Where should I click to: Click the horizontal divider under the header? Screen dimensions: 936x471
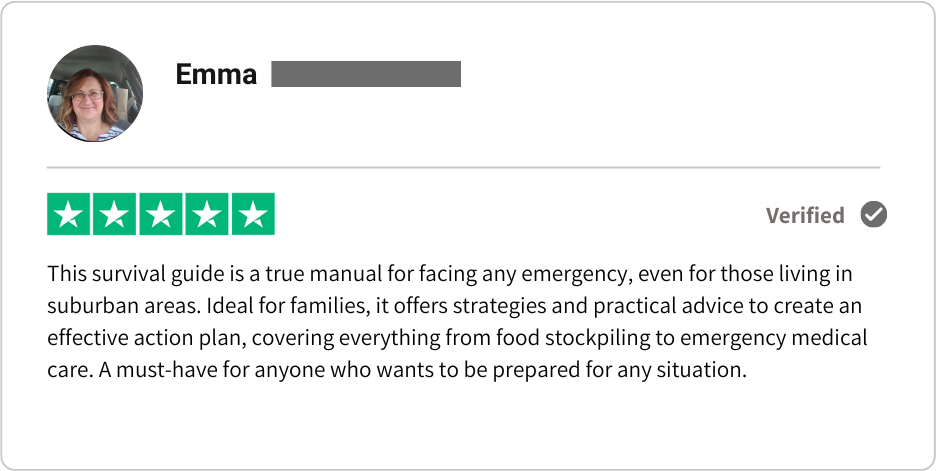click(x=463, y=167)
